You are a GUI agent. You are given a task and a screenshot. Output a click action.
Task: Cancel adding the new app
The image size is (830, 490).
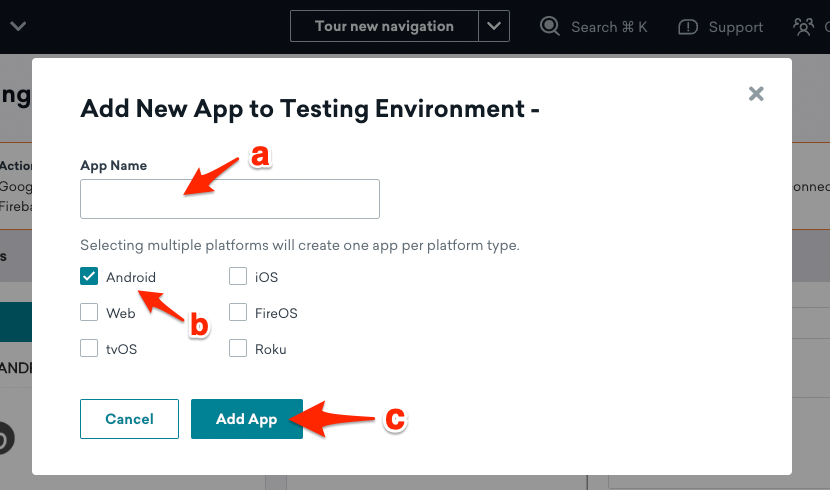pyautogui.click(x=129, y=419)
